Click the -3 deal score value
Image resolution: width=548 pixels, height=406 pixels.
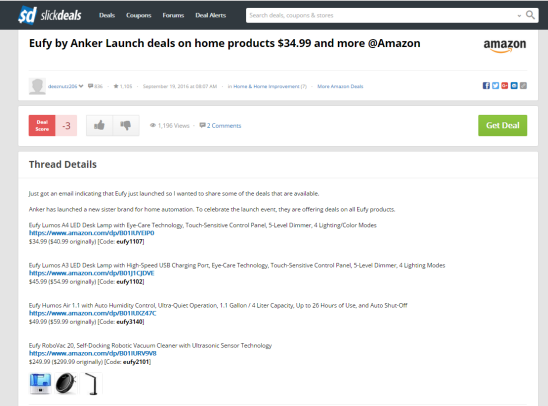tap(66, 125)
